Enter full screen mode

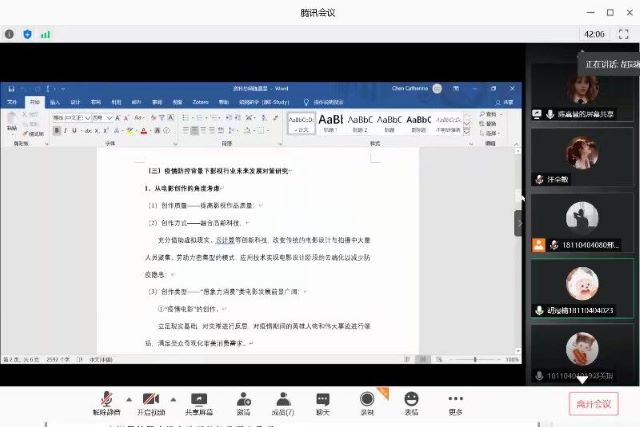[624, 34]
